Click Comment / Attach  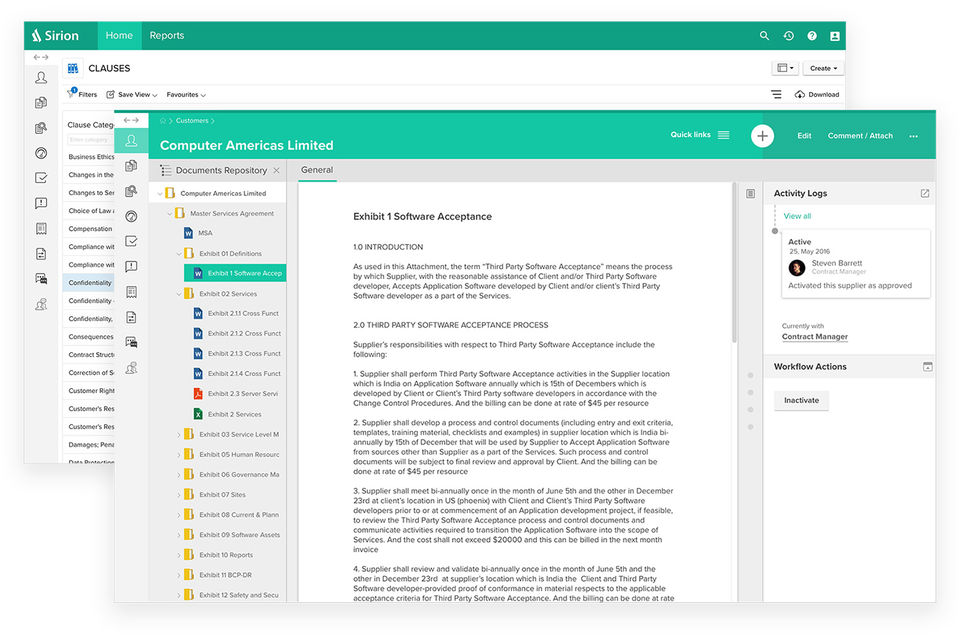(x=860, y=136)
